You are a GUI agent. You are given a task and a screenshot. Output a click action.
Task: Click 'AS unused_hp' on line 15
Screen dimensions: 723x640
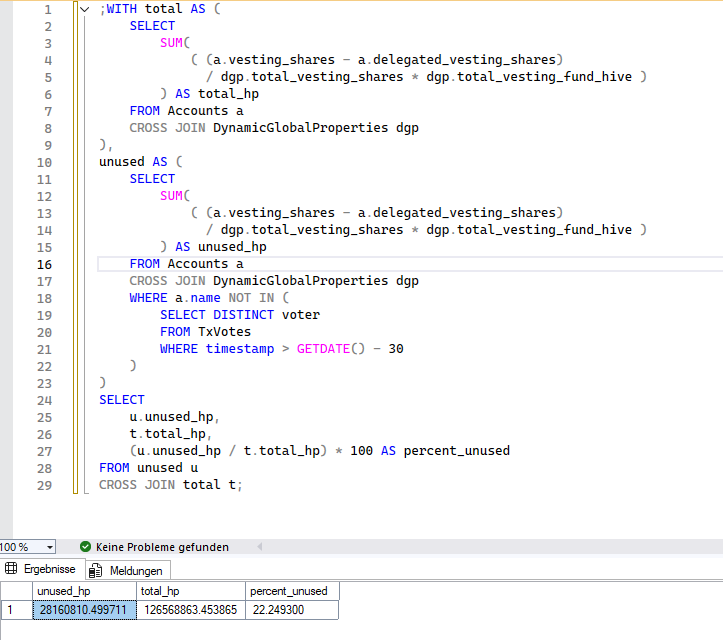coord(221,247)
